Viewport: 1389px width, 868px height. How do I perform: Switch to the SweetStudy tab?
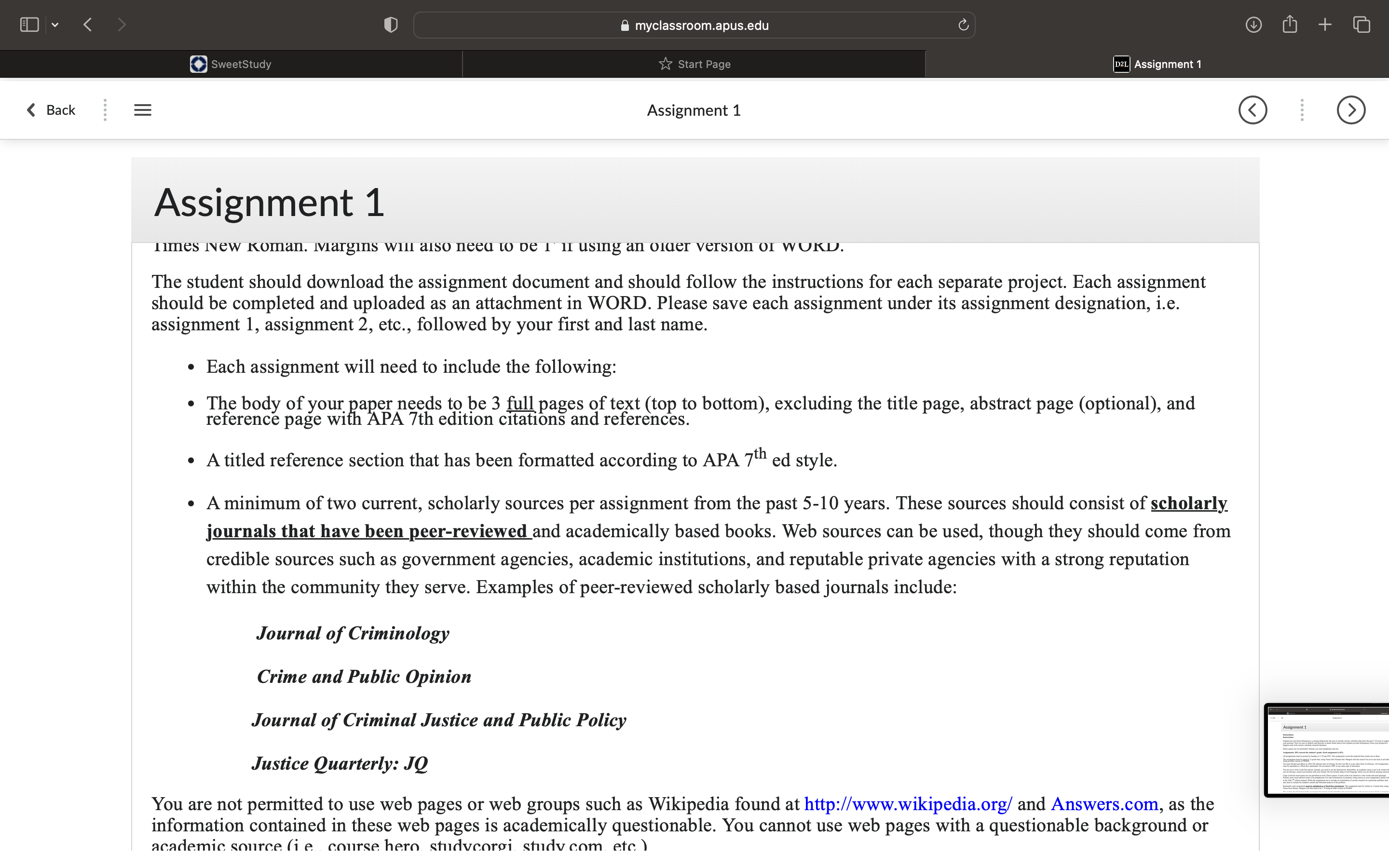(x=231, y=64)
